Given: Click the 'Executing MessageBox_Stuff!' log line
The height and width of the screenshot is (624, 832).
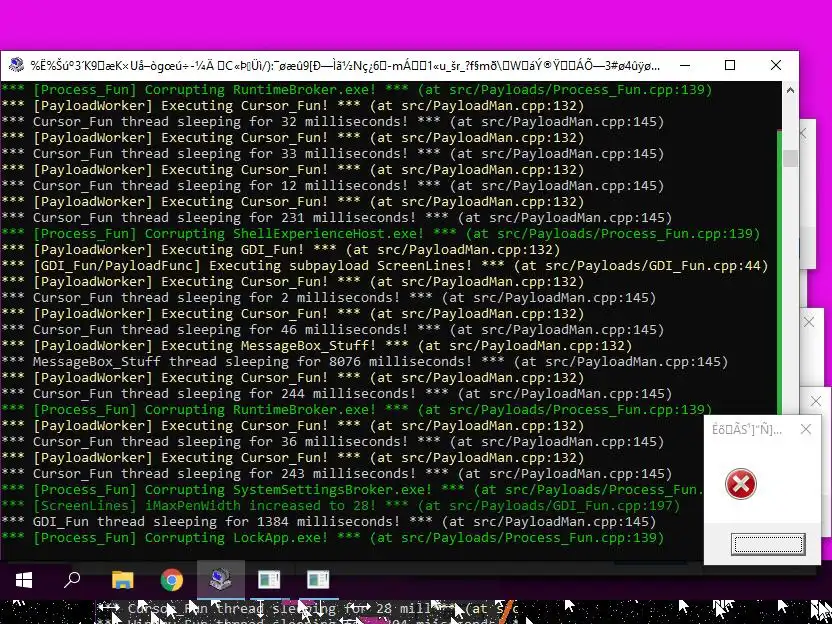Looking at the screenshot, I should 317,345.
